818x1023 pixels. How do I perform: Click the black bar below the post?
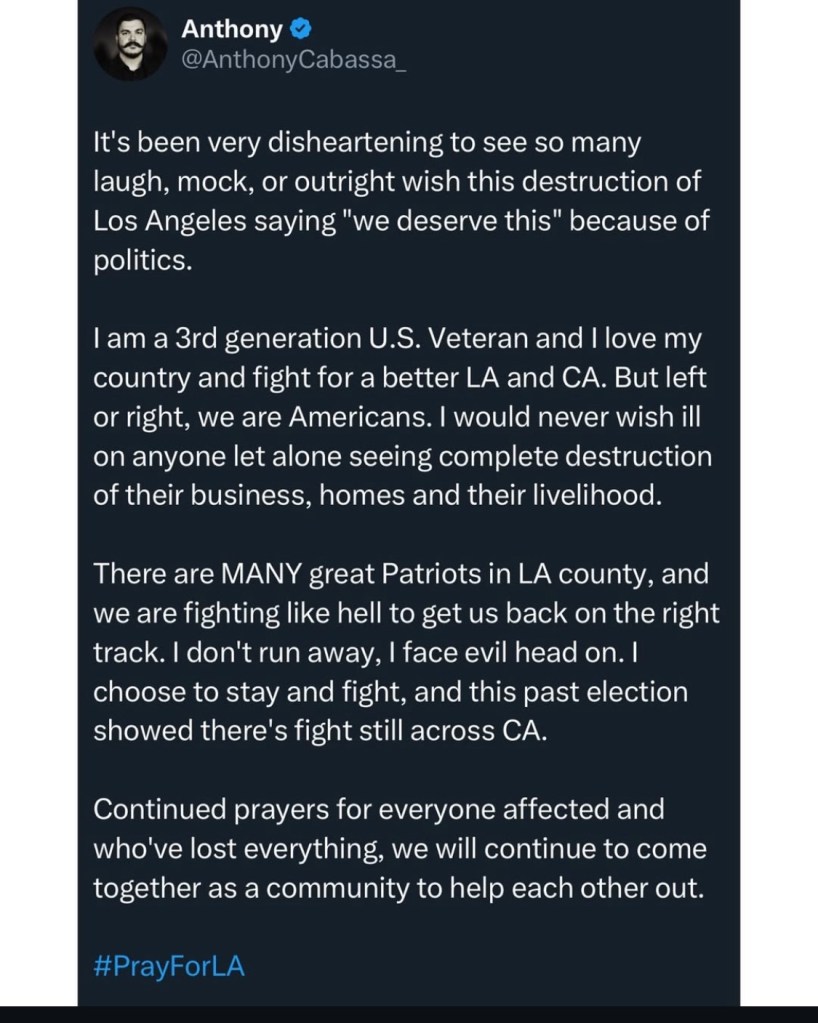pyautogui.click(x=409, y=1014)
